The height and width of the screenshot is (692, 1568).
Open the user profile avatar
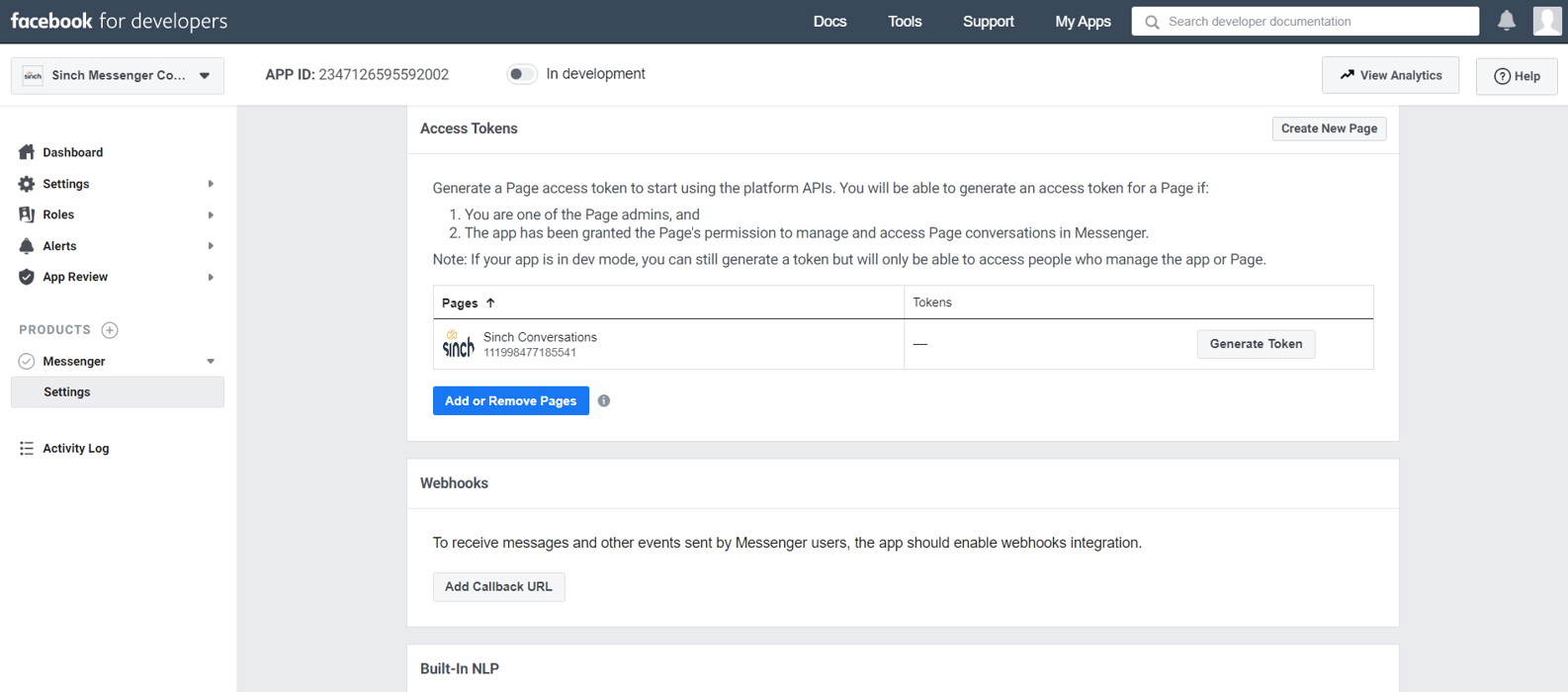click(x=1547, y=21)
